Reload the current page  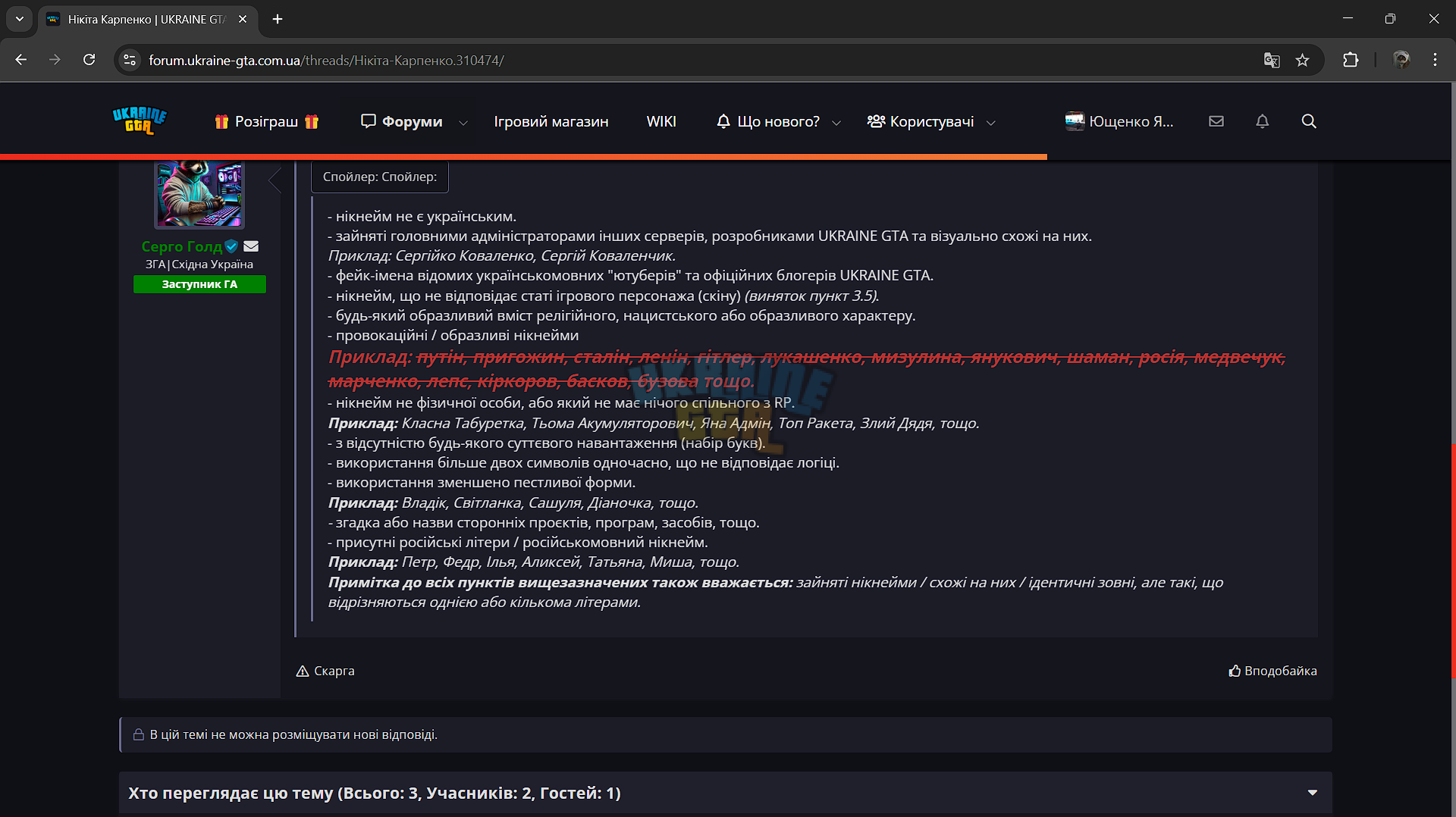pos(89,60)
